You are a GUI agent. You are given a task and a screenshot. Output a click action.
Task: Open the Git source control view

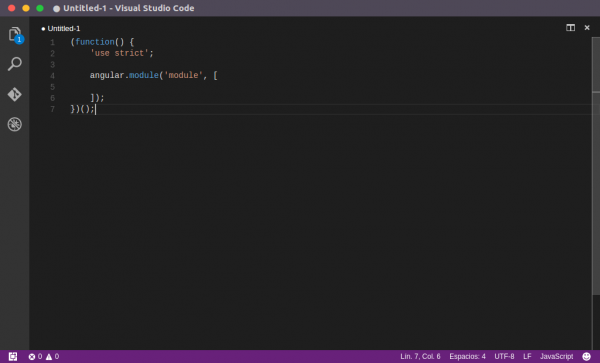[x=15, y=94]
